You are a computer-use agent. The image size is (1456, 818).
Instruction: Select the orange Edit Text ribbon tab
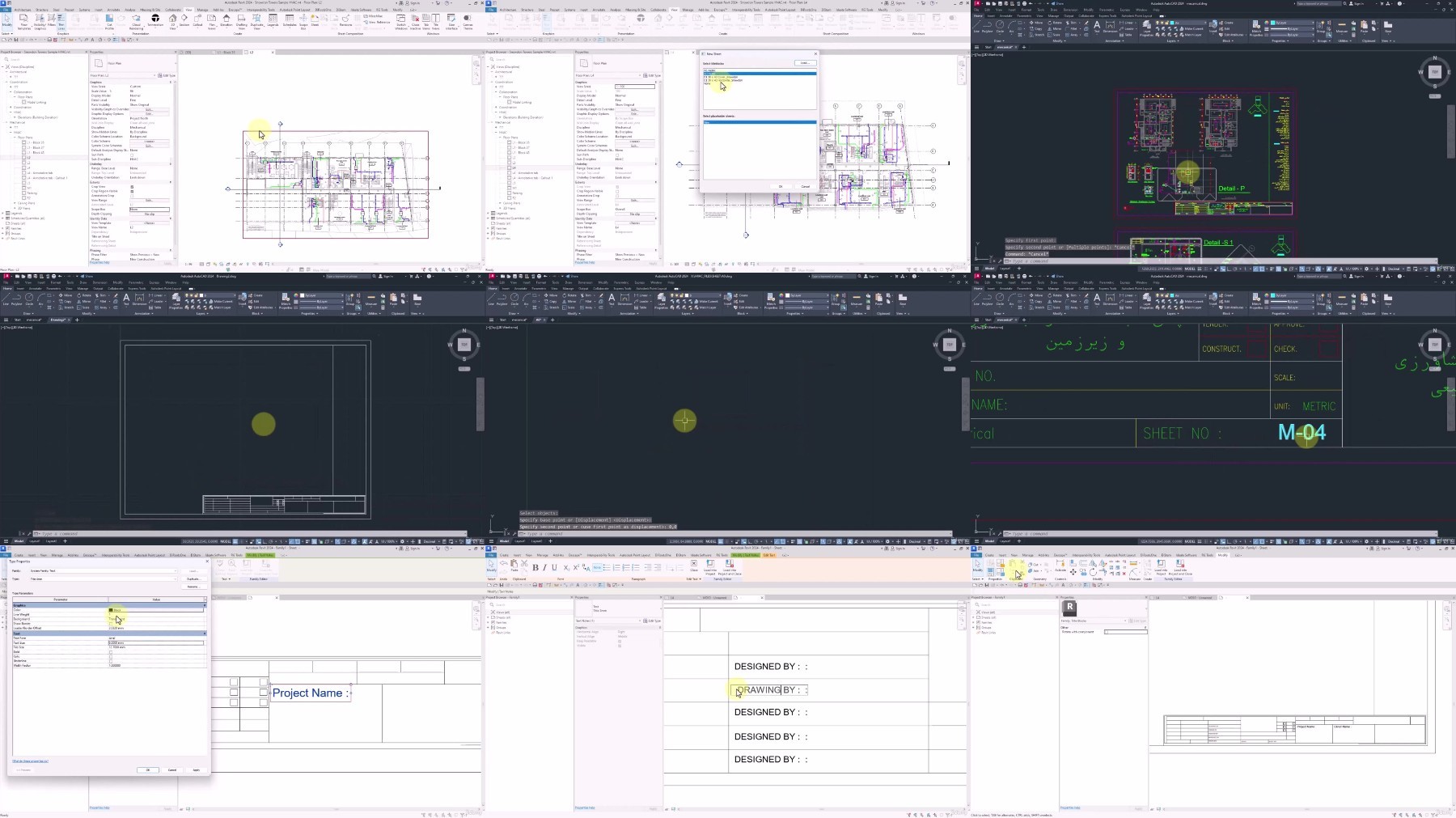769,555
